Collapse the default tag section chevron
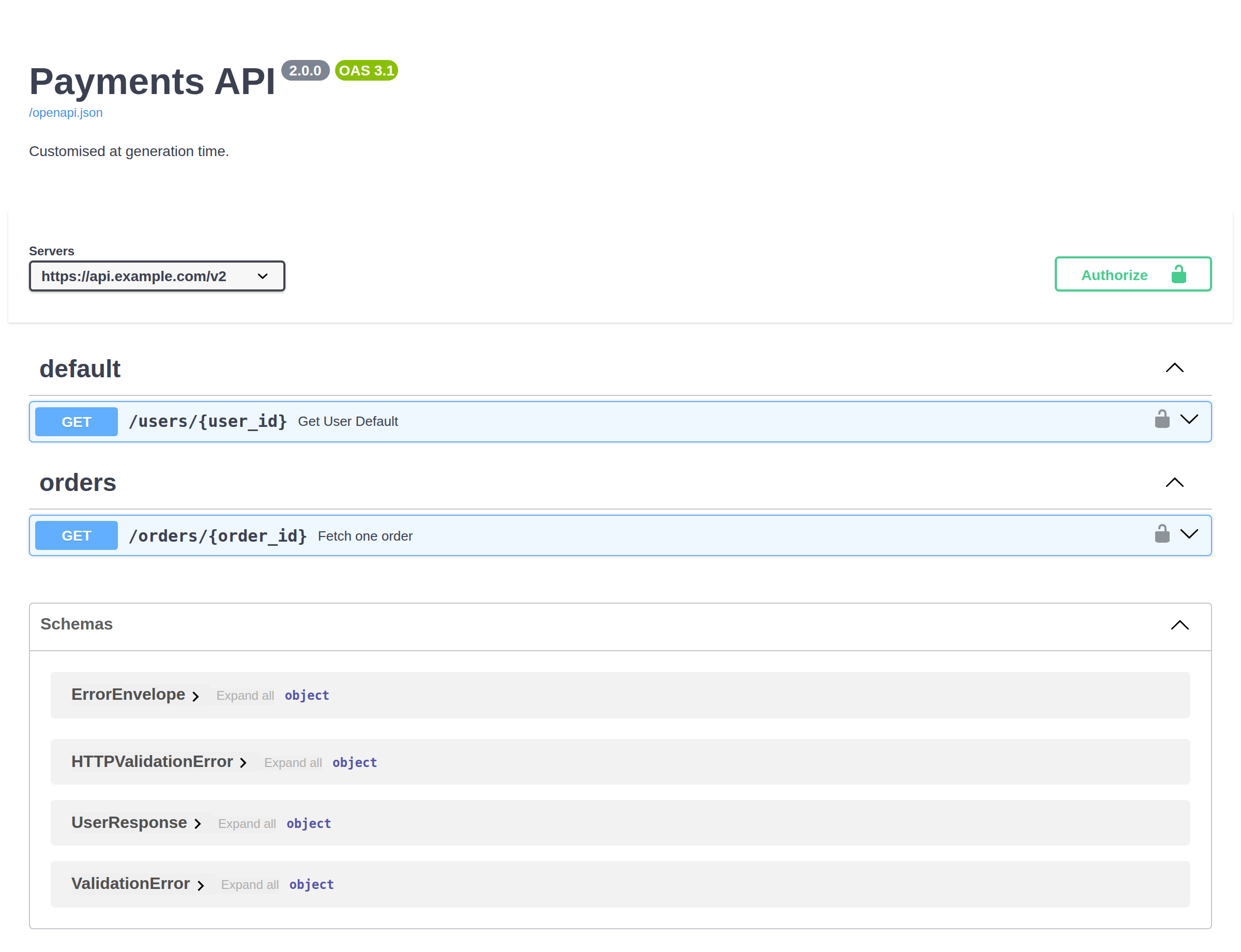This screenshot has height=952, width=1241. [1174, 368]
